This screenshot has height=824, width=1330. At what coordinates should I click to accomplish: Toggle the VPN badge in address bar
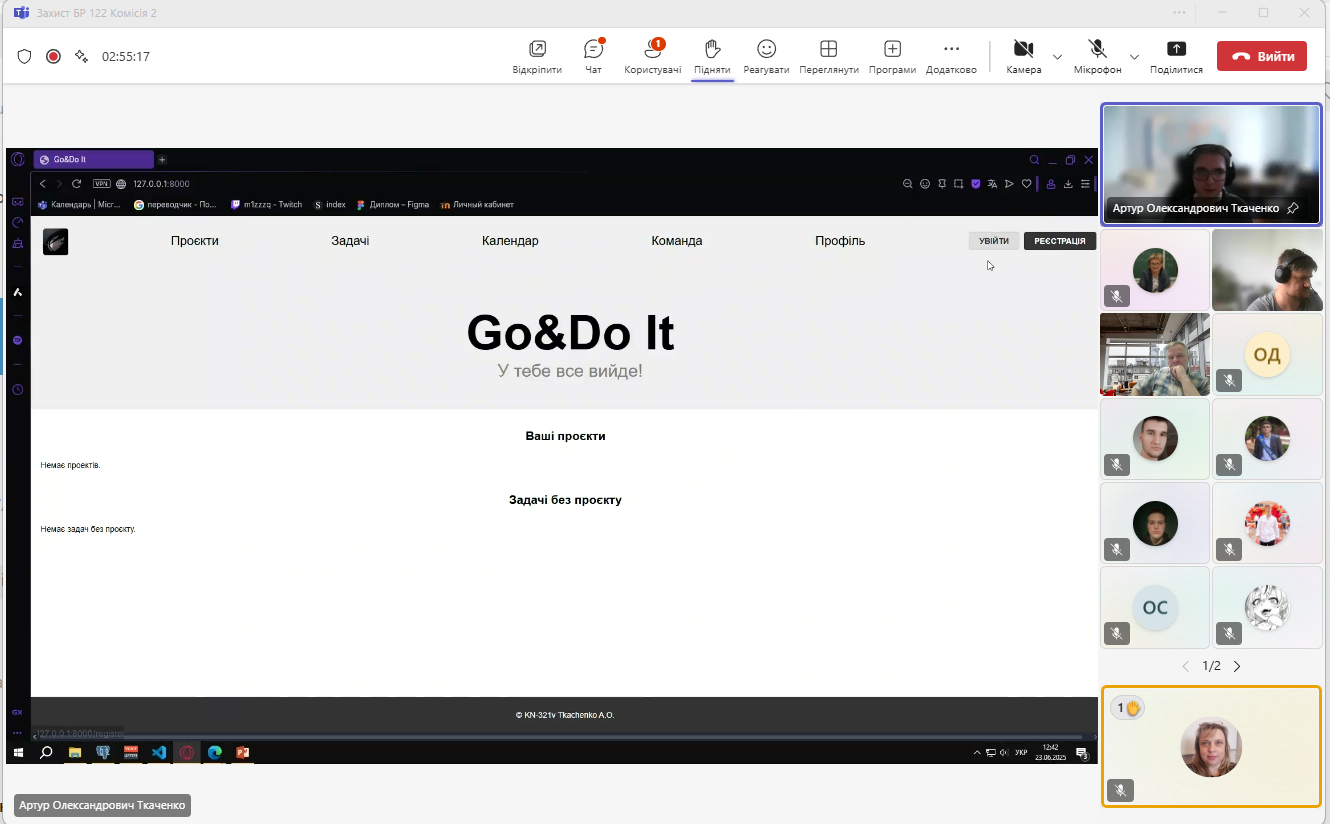(x=101, y=184)
